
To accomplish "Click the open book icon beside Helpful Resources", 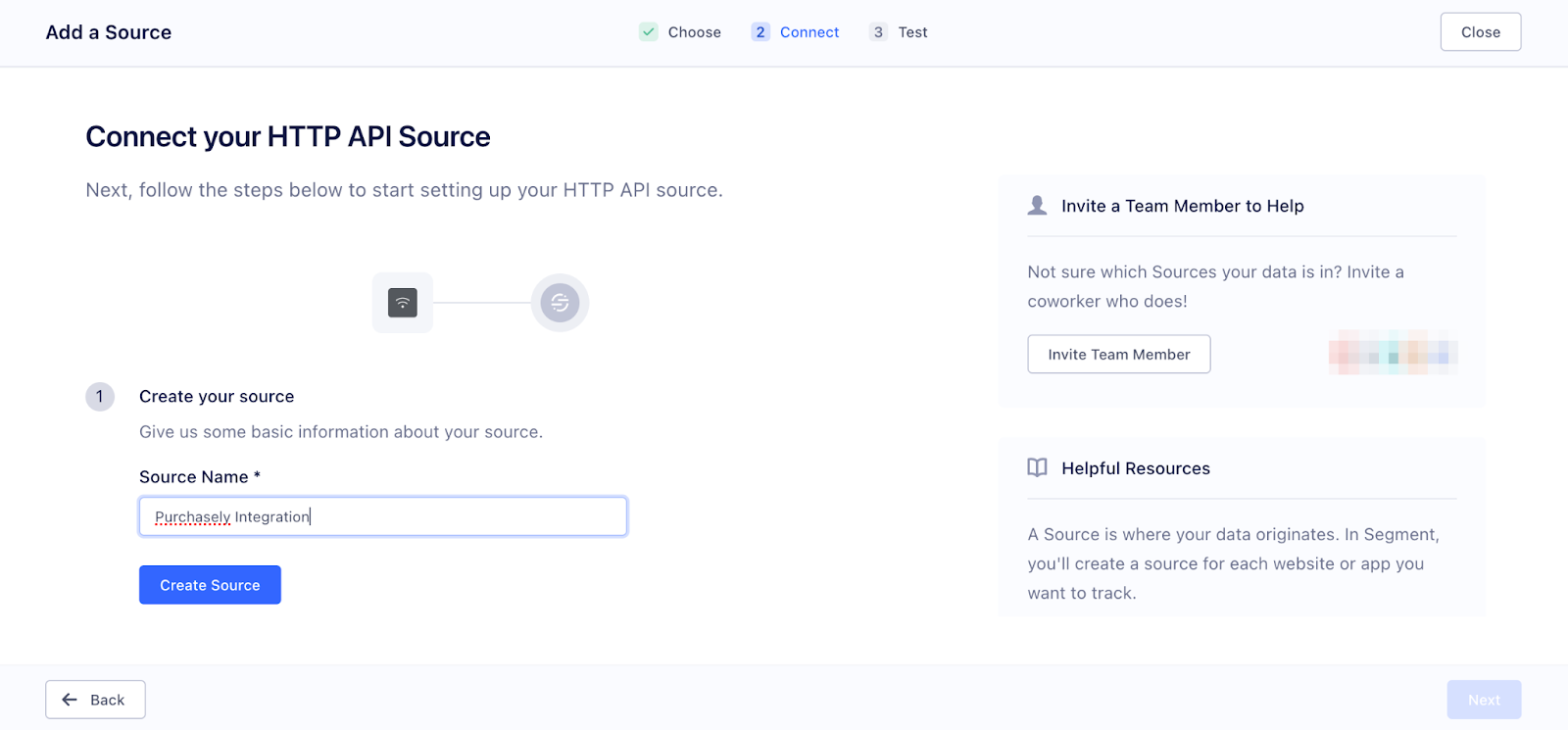I will tap(1037, 467).
